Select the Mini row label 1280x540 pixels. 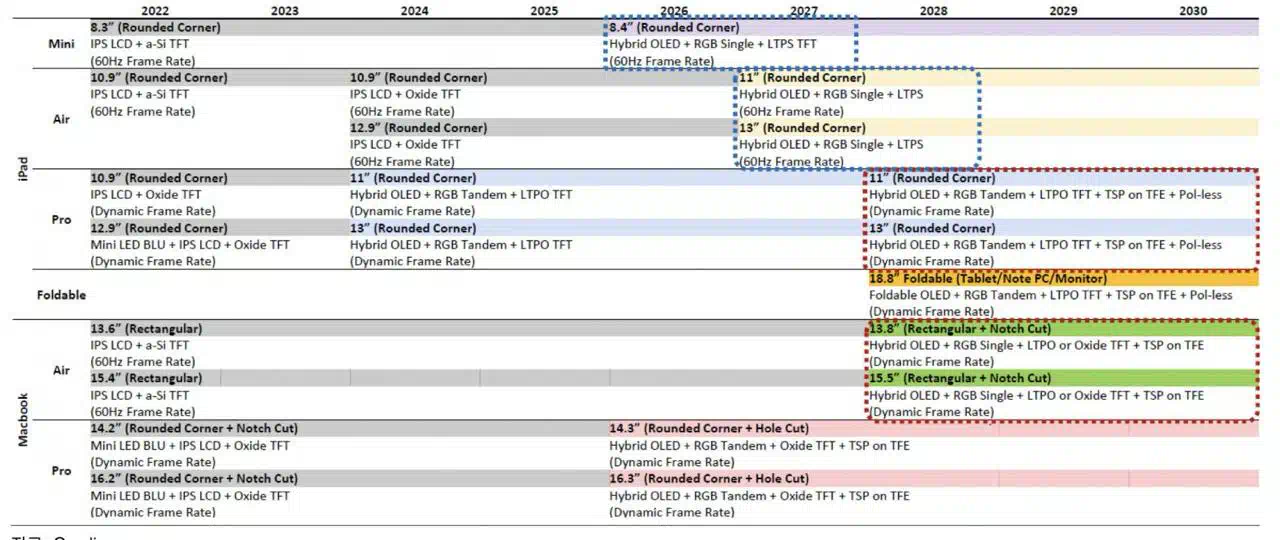pos(61,45)
